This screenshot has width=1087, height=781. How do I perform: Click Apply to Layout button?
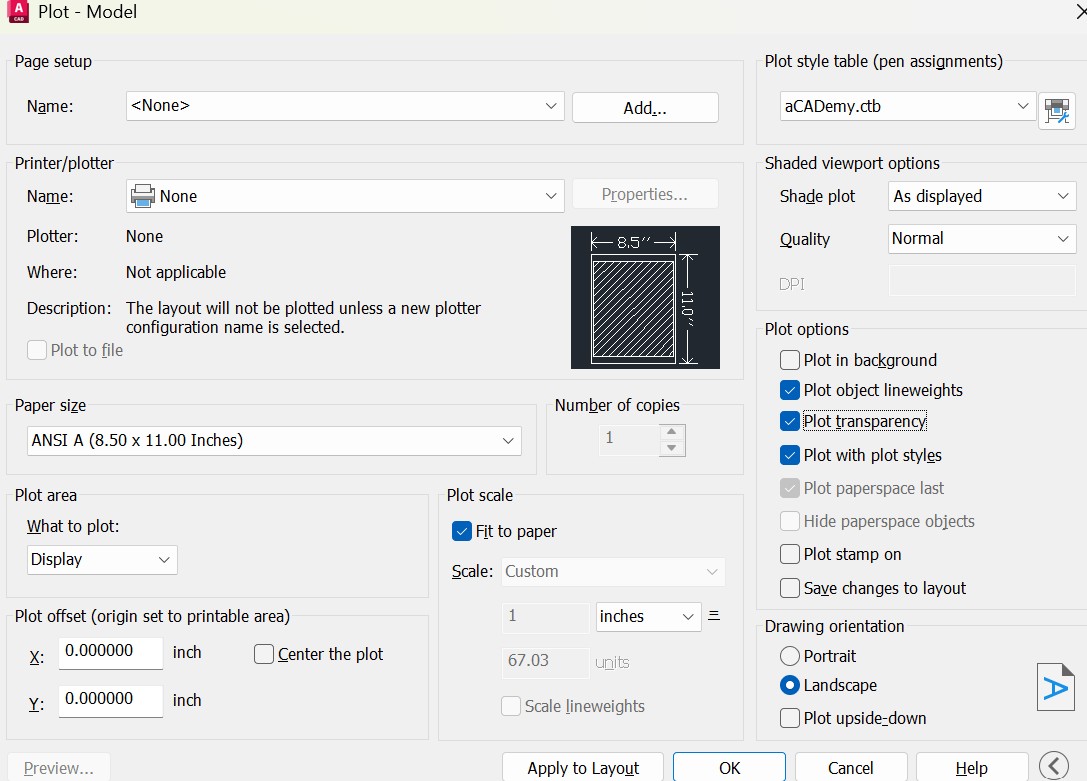click(582, 768)
